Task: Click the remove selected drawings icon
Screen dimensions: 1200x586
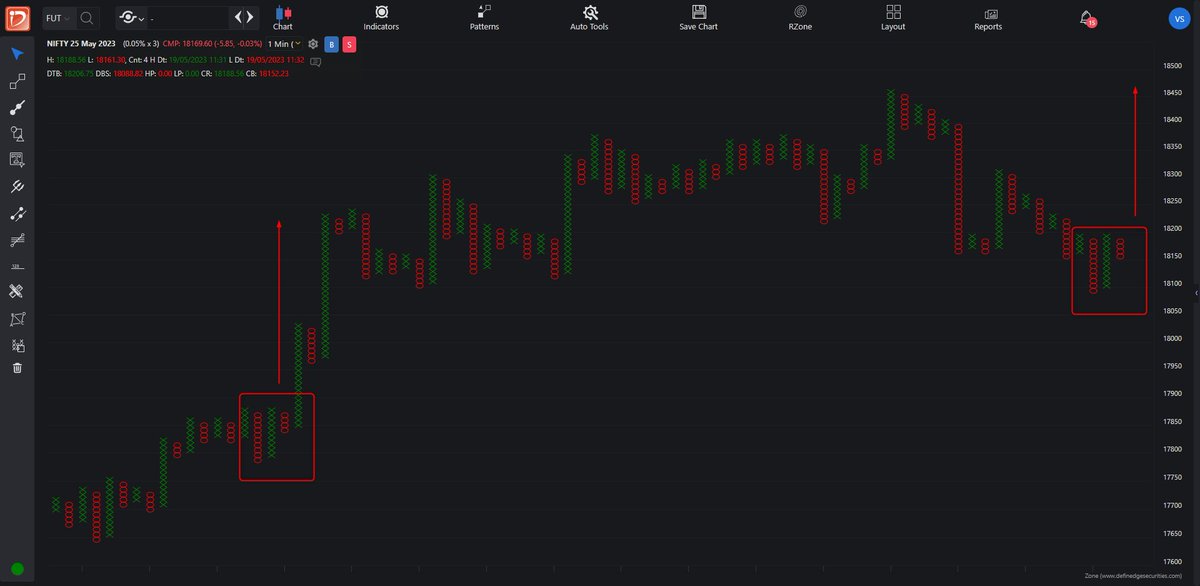Action: pos(17,345)
